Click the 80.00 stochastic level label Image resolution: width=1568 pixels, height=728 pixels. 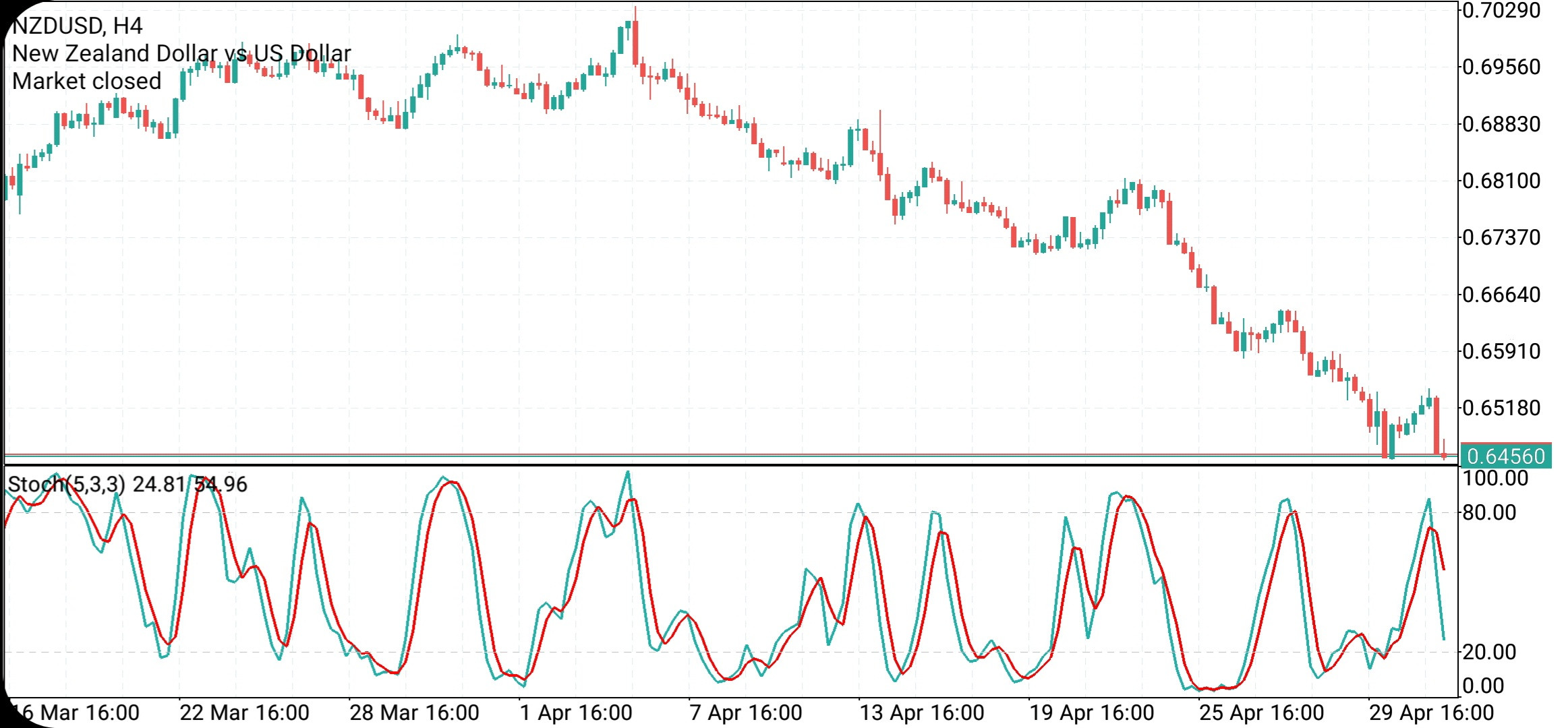click(1488, 512)
